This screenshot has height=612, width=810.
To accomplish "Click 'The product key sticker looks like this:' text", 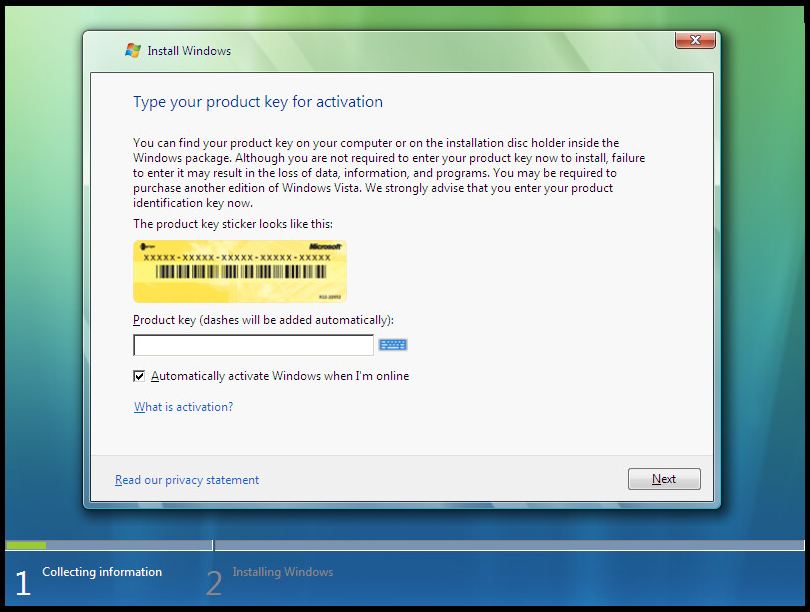I will (x=233, y=224).
